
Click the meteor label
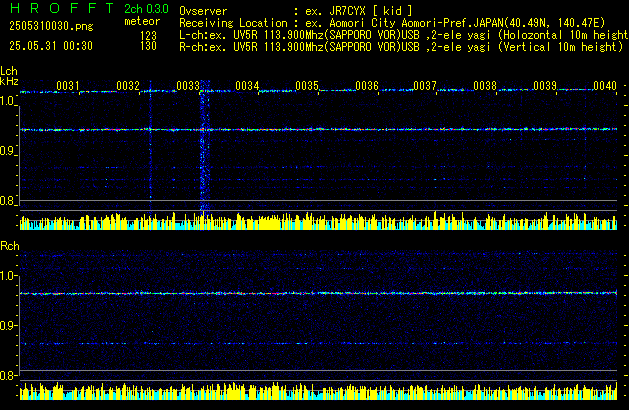[x=142, y=21]
